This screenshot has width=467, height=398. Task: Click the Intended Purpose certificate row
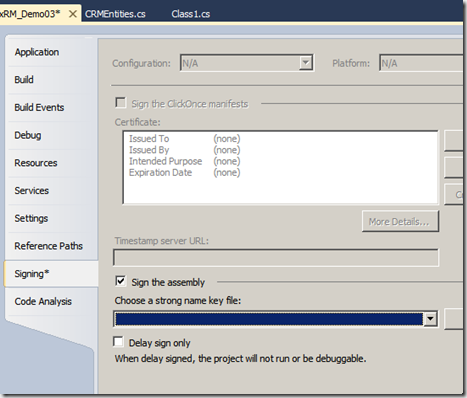coord(184,161)
